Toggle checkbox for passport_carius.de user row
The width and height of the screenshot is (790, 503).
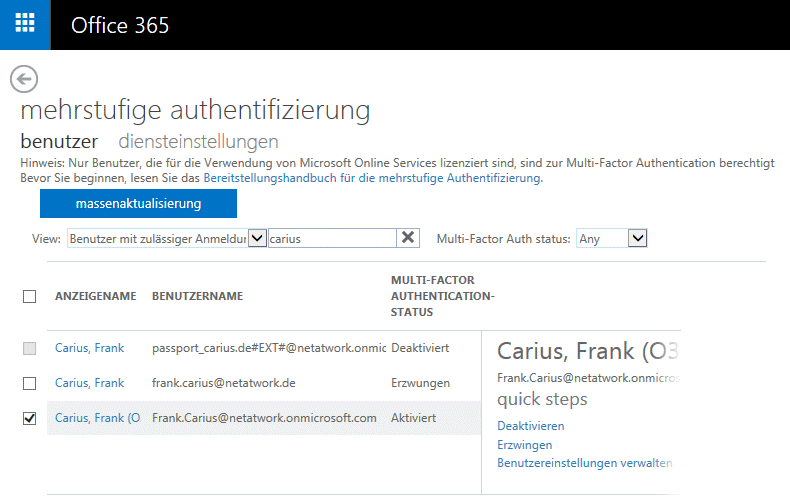30,348
